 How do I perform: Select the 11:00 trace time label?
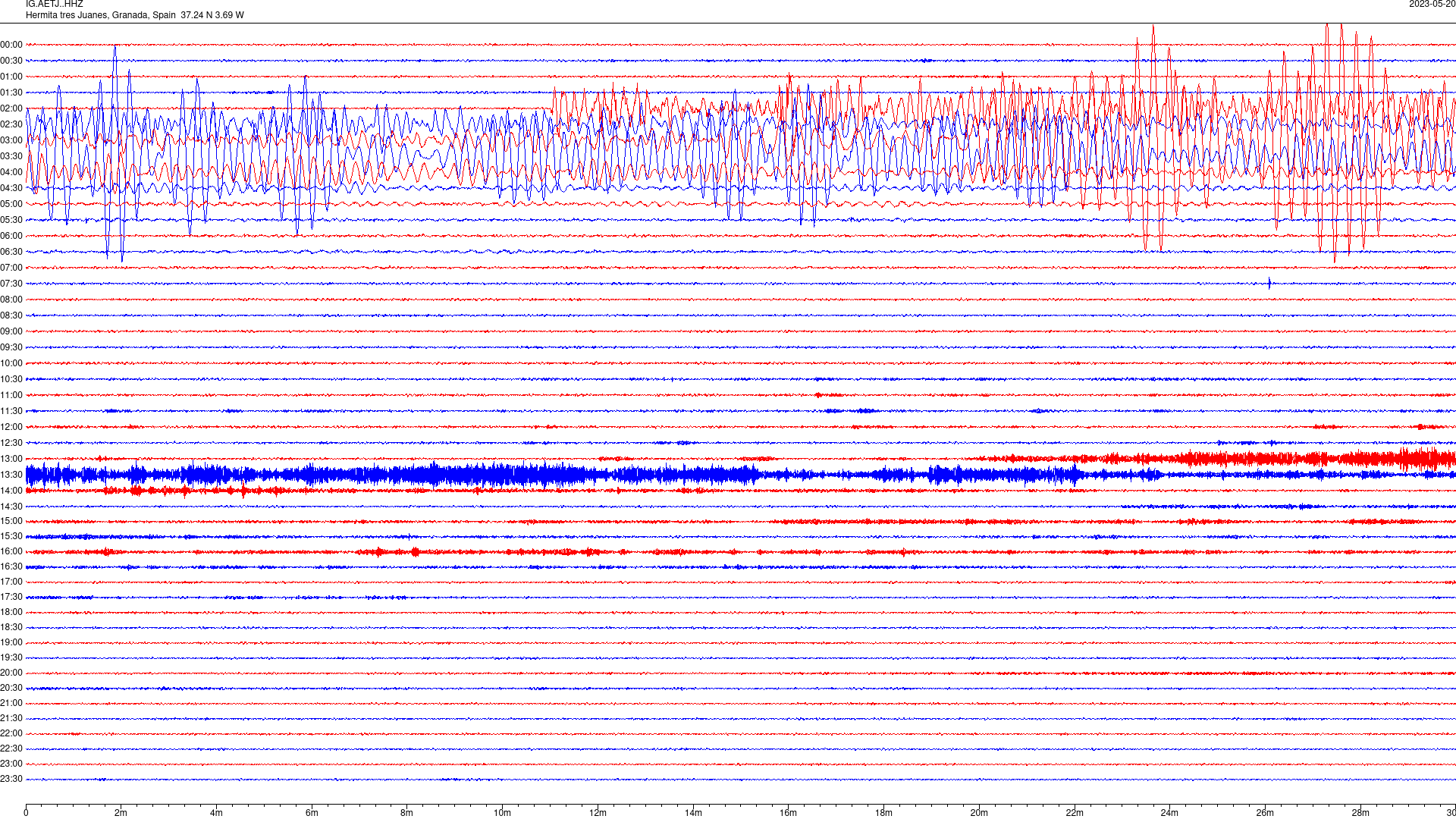click(x=11, y=395)
